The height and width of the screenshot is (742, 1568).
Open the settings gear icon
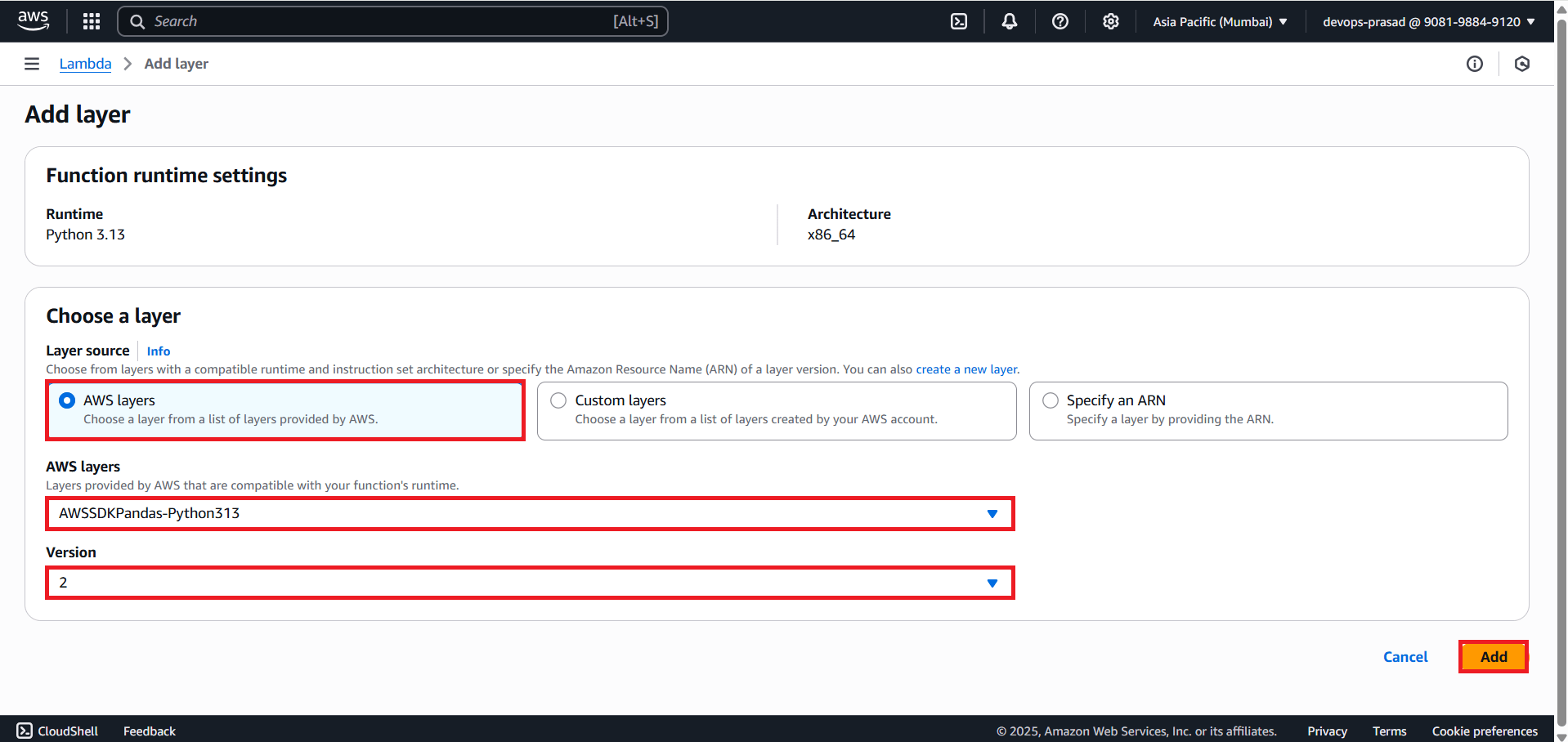[1110, 21]
